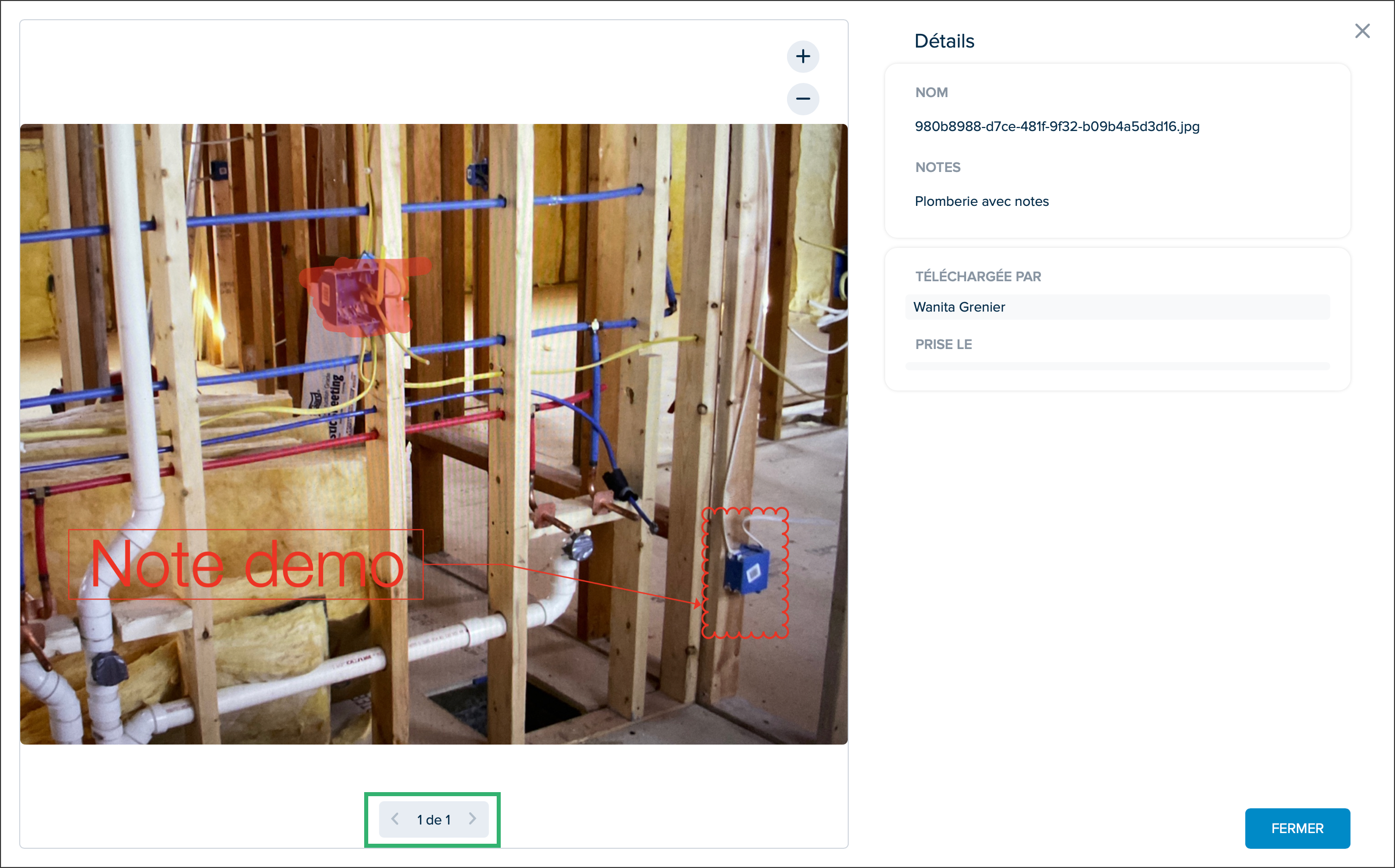The image size is (1395, 868).
Task: Zoom in with the plus button
Action: click(803, 56)
